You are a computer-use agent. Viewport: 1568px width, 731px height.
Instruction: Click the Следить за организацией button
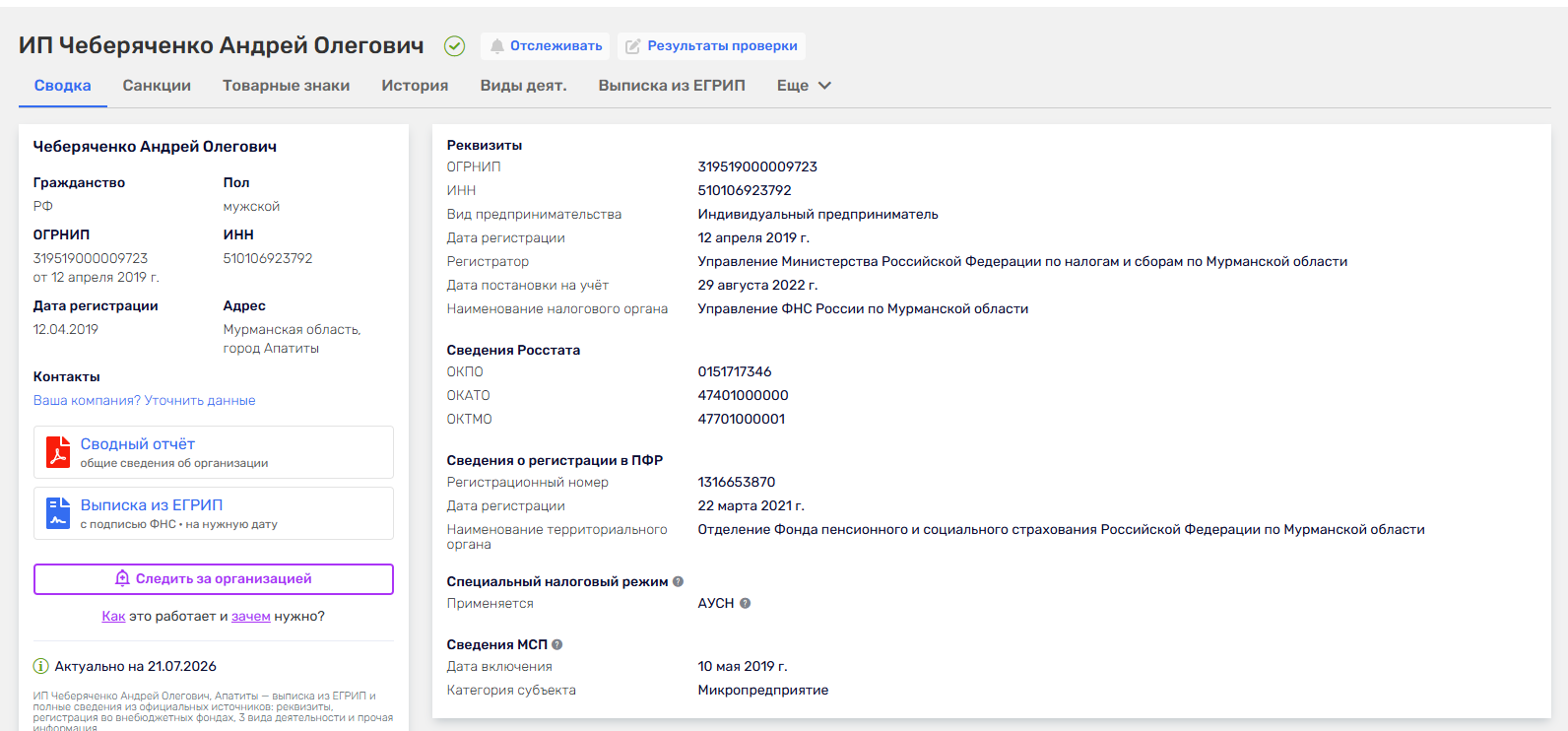(214, 579)
